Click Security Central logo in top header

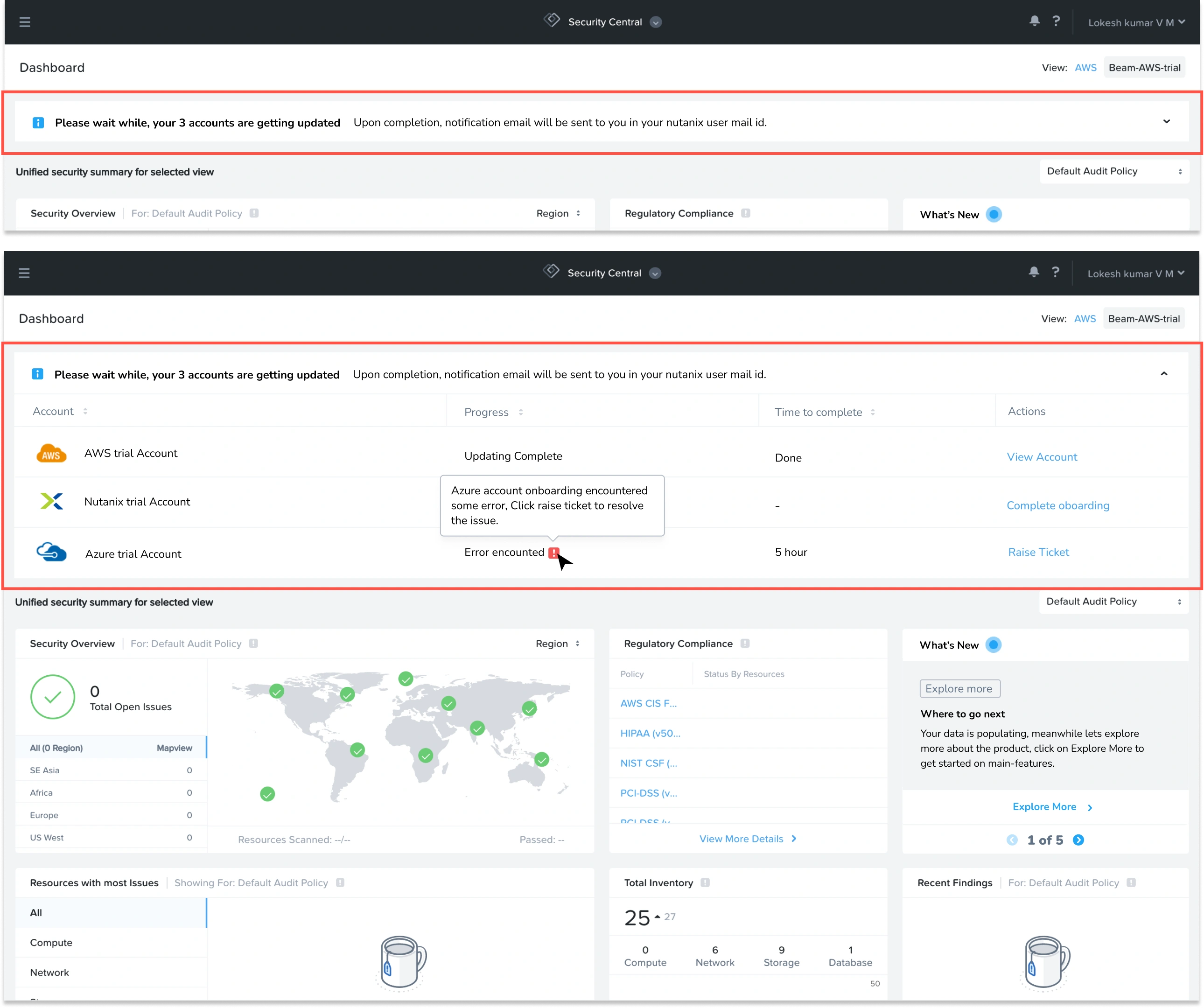pyautogui.click(x=552, y=21)
